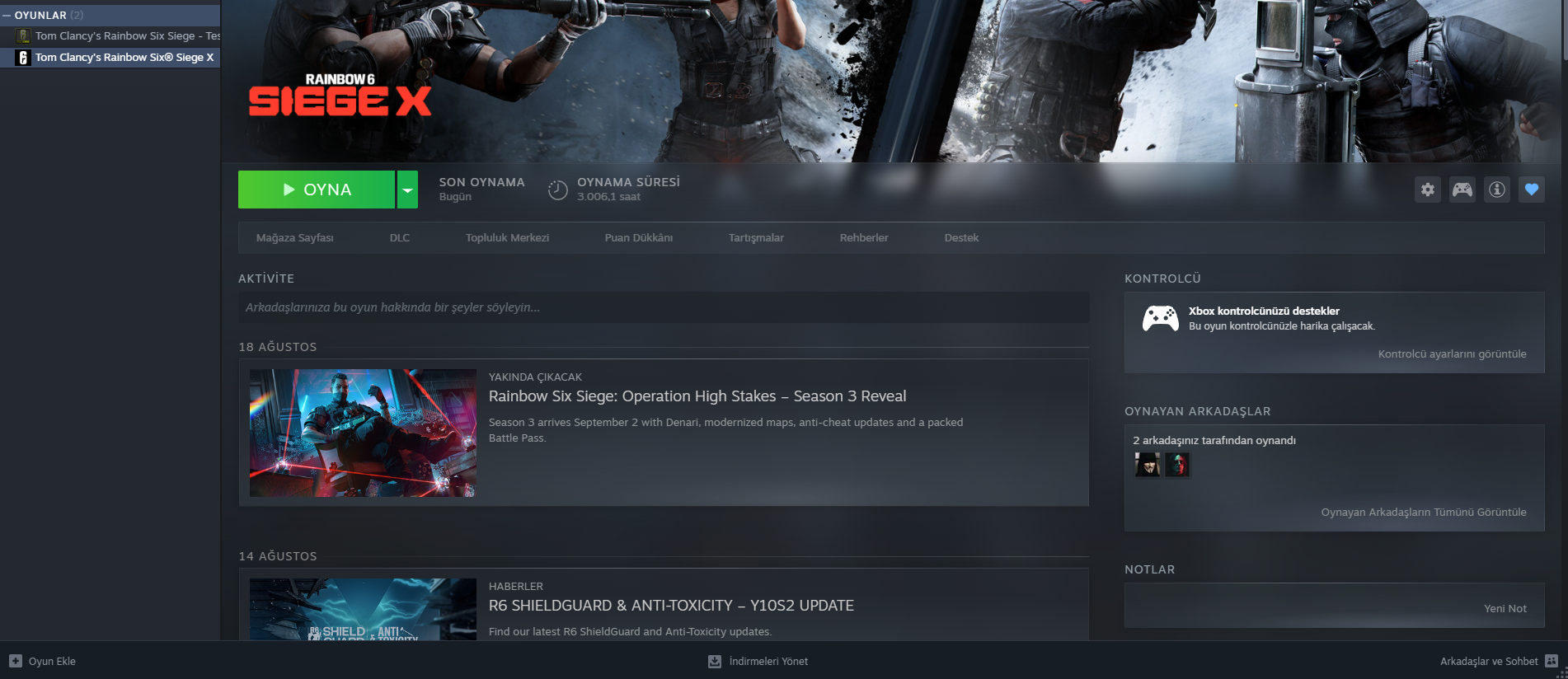Open R6 ShieldGuard update thumbnail

363,609
